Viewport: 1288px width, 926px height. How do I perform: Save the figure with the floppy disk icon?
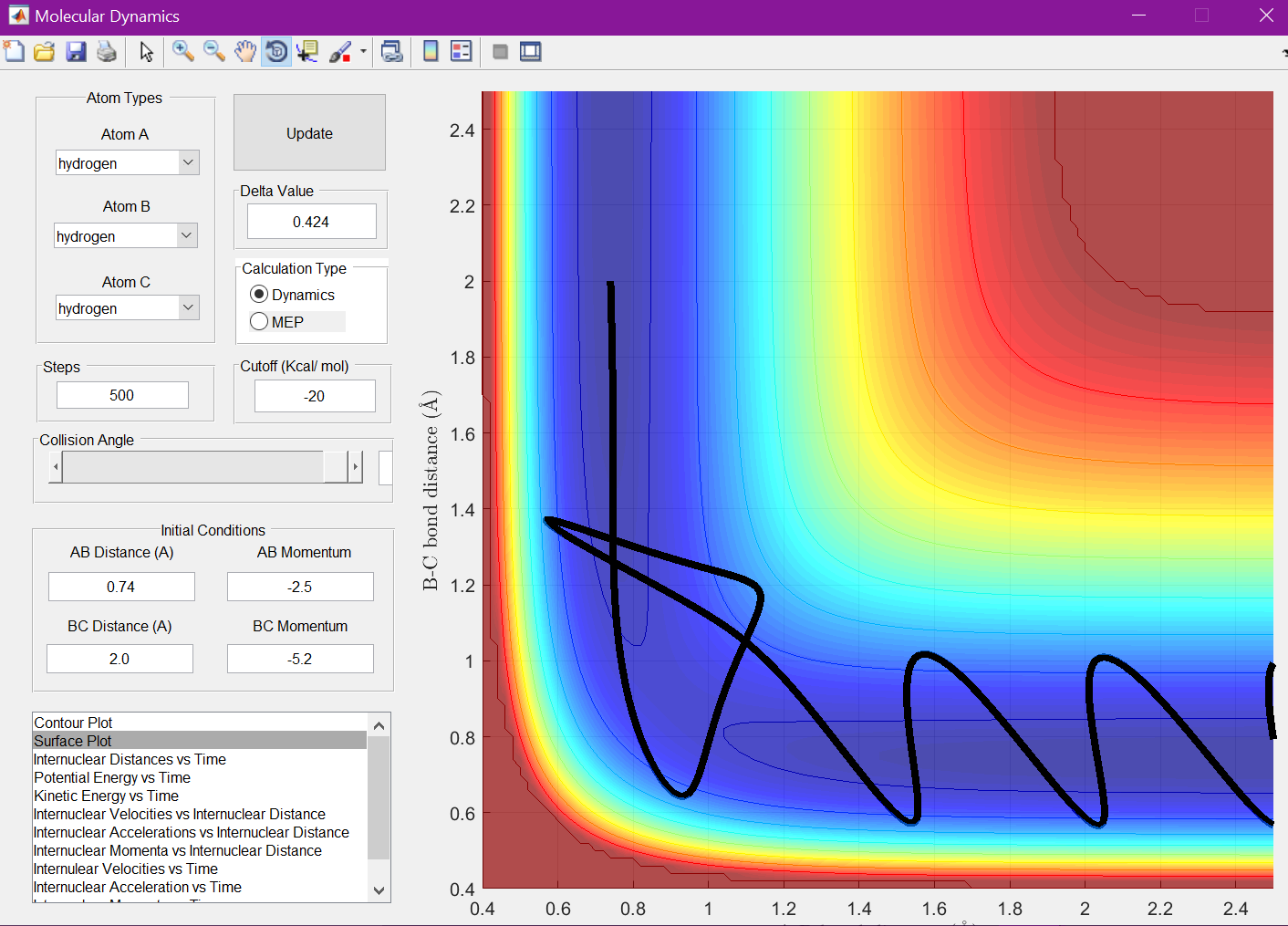tap(76, 52)
